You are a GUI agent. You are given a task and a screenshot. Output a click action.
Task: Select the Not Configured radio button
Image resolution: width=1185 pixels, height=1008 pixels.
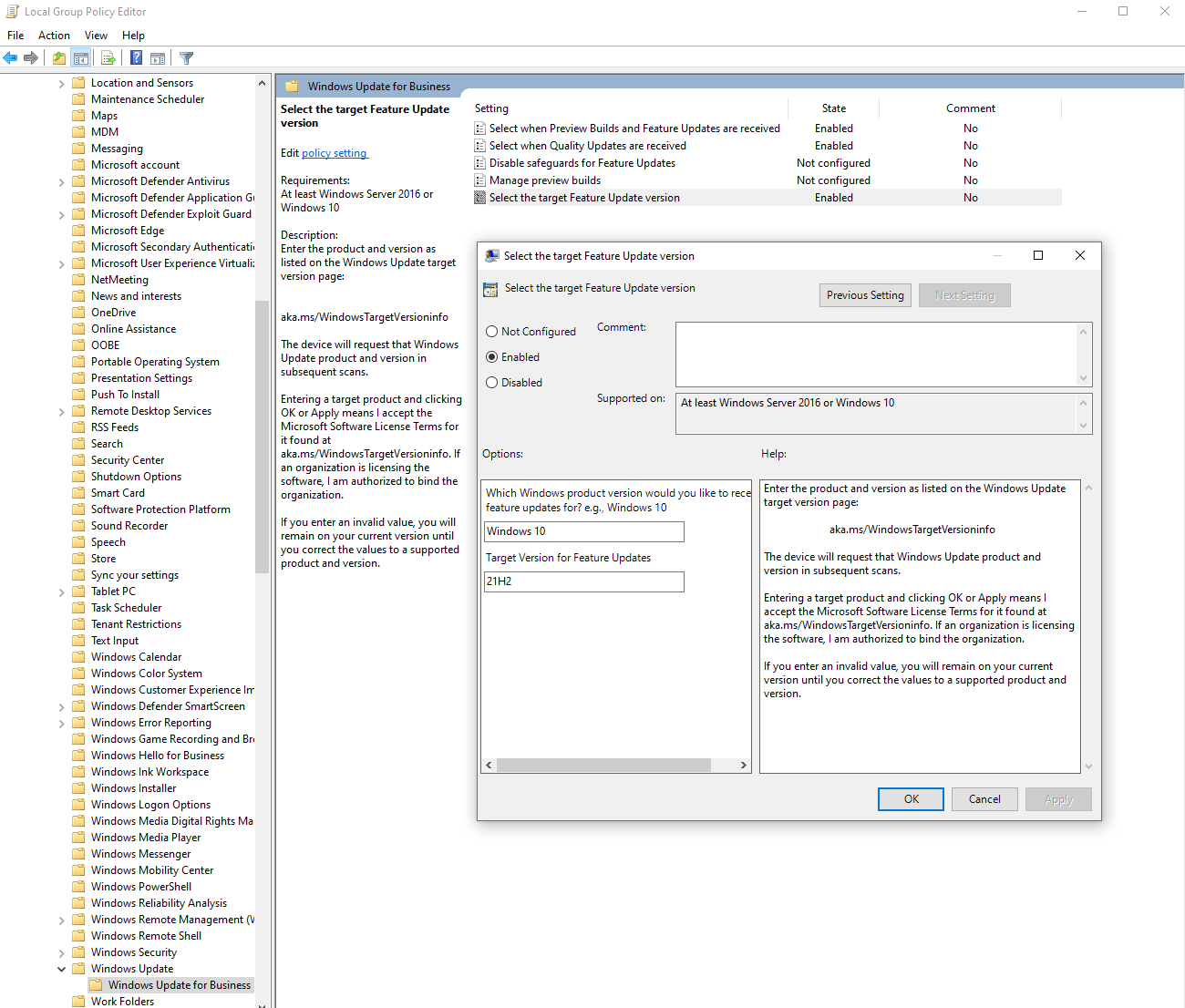492,332
